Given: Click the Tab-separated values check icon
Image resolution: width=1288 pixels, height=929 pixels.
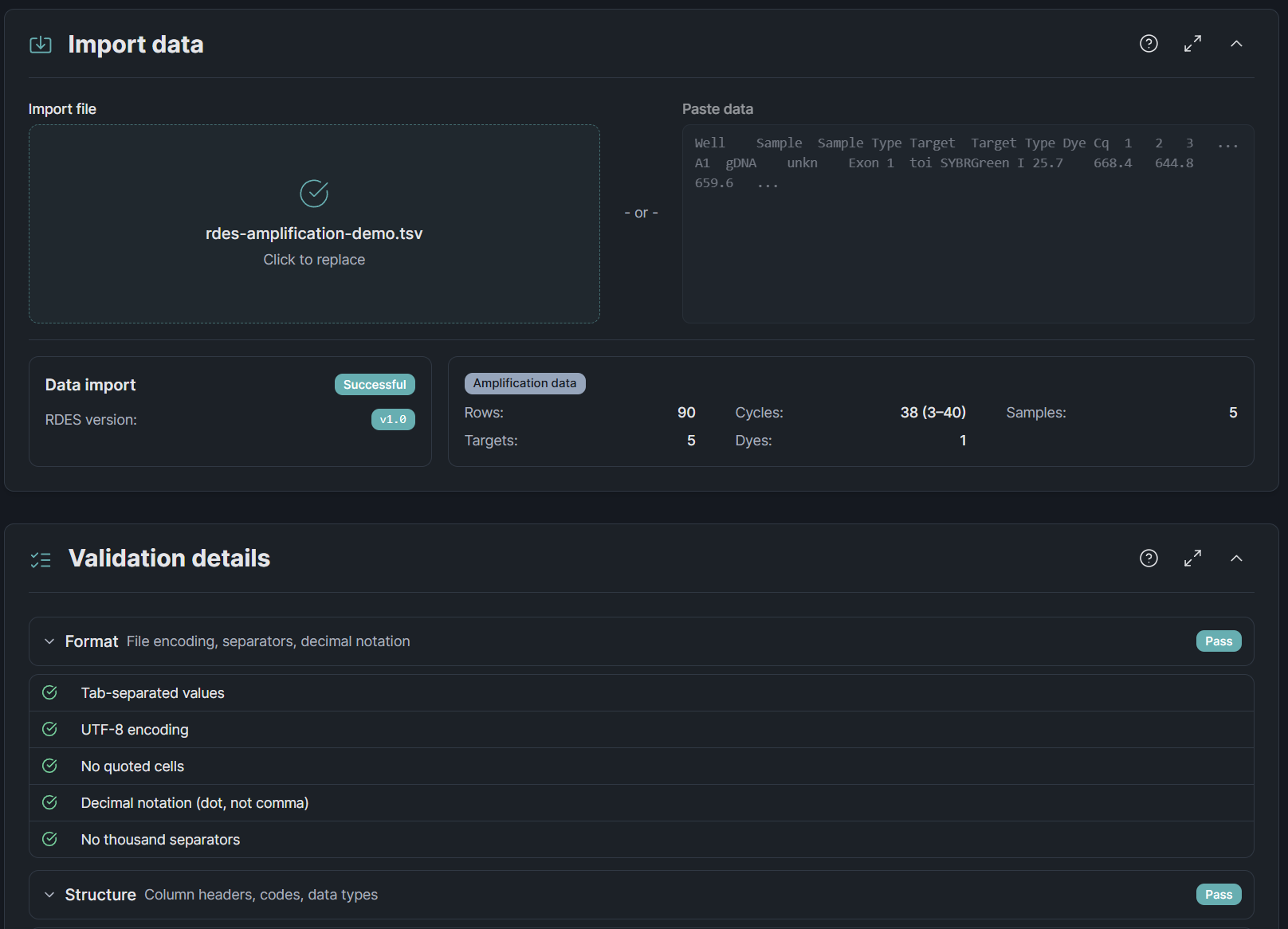Looking at the screenshot, I should 49,692.
